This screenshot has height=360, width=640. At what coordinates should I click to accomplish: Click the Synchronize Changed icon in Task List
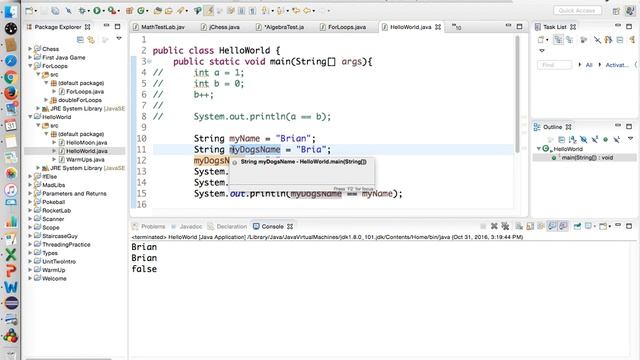pyautogui.click(x=608, y=40)
